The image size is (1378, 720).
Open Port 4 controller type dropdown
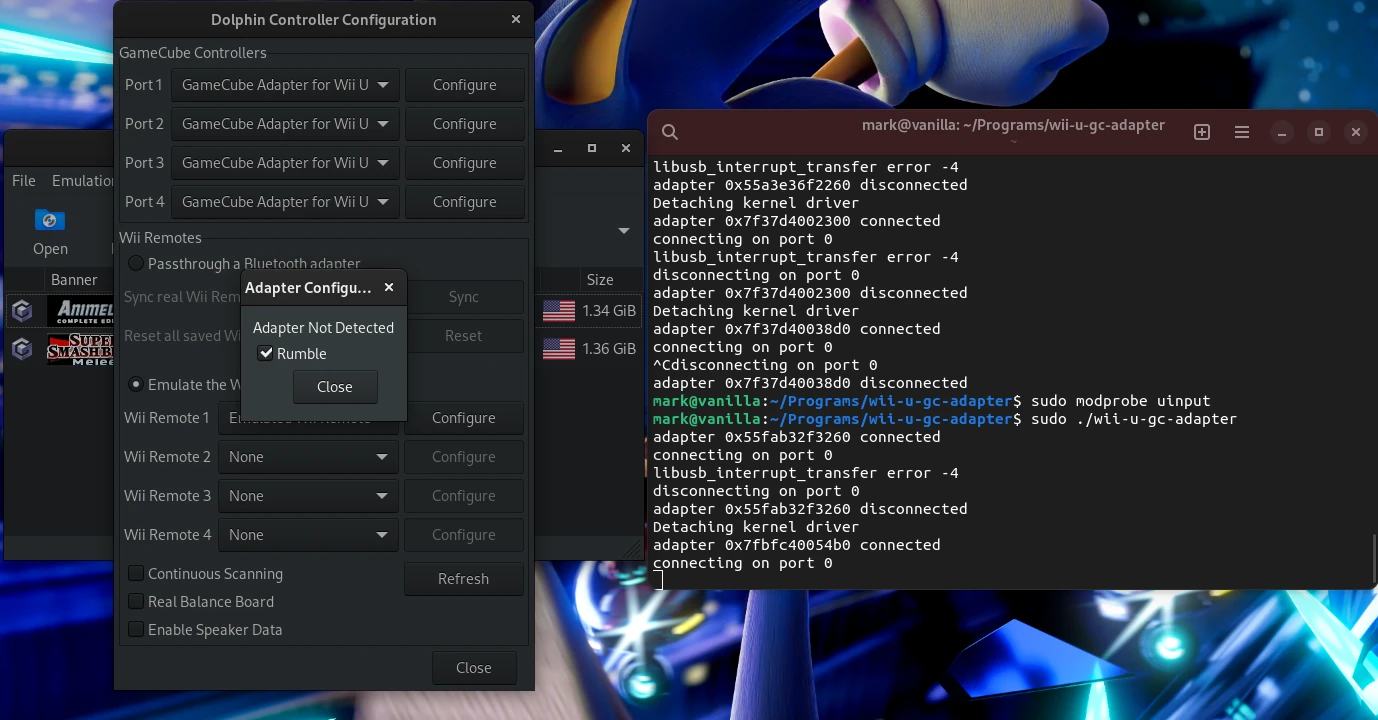pos(285,202)
